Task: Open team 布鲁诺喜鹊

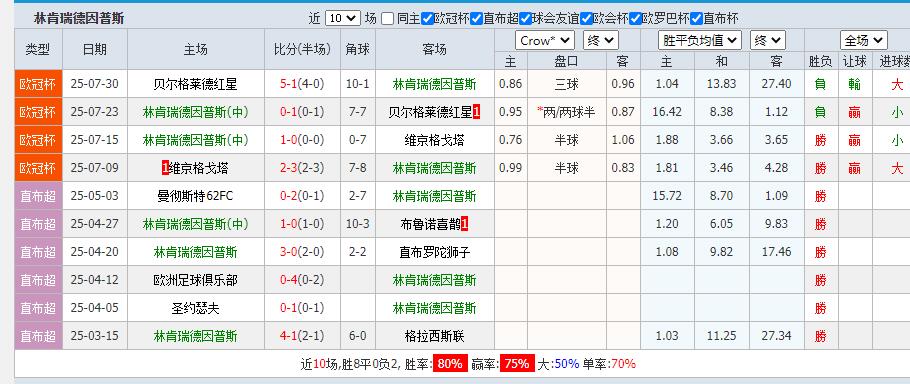Action: 431,224
